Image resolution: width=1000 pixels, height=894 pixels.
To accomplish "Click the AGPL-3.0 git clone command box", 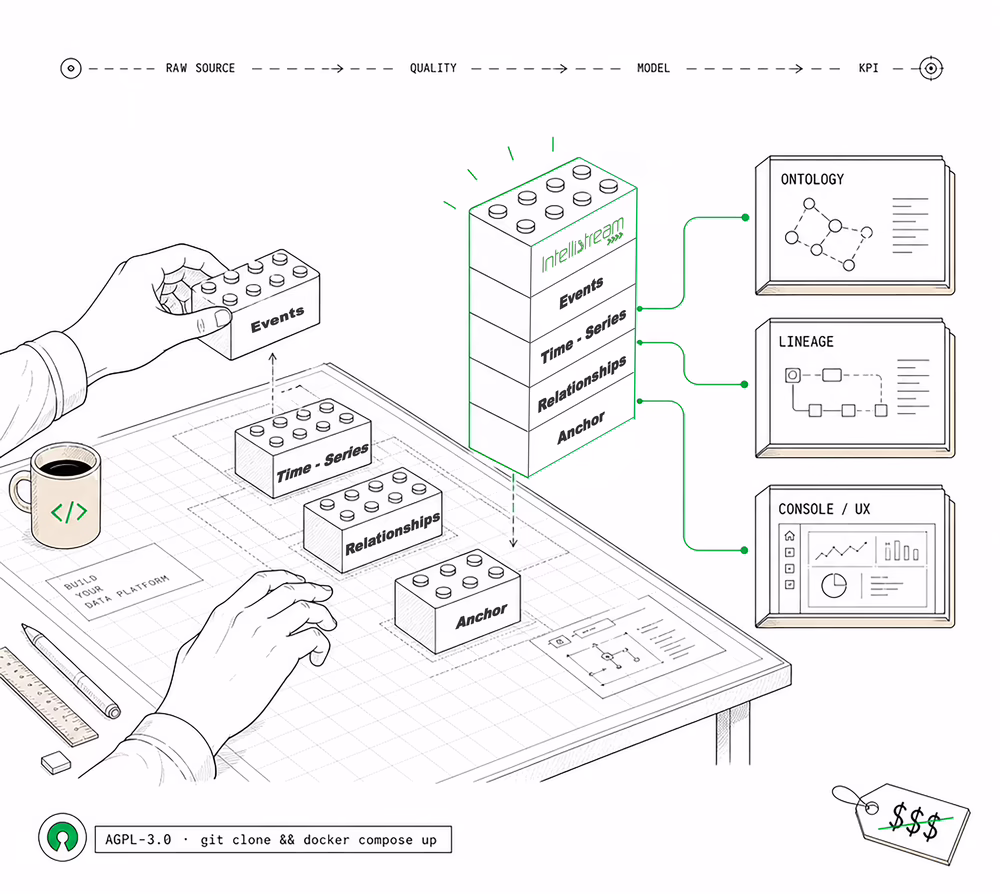I will [273, 839].
